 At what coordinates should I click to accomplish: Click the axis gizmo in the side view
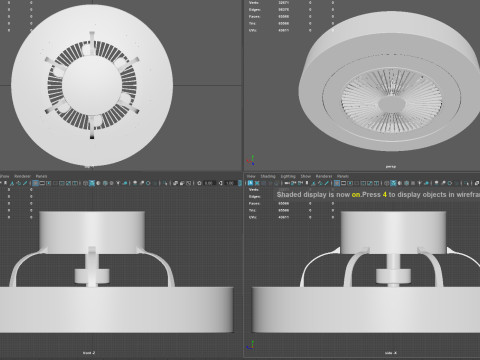coord(251,345)
